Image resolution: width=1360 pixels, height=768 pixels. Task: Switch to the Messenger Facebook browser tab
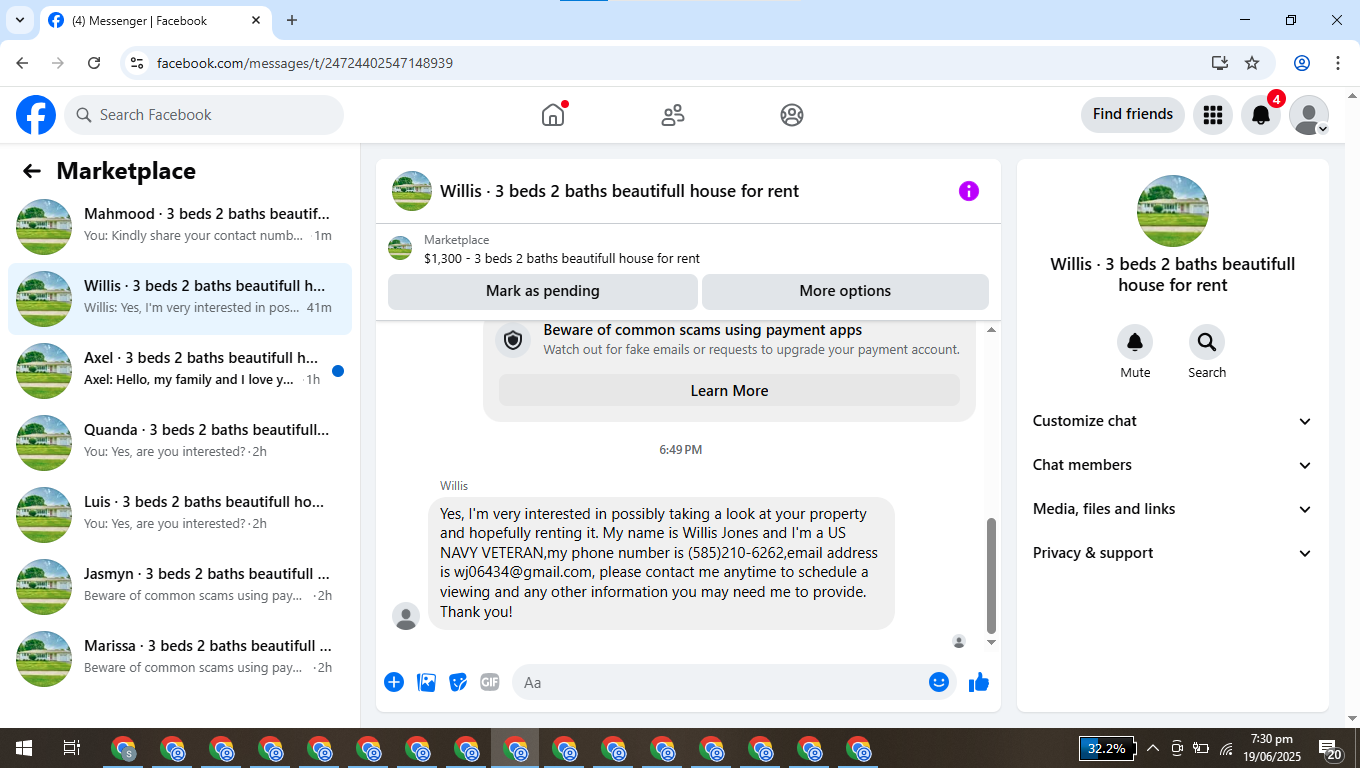click(x=155, y=20)
